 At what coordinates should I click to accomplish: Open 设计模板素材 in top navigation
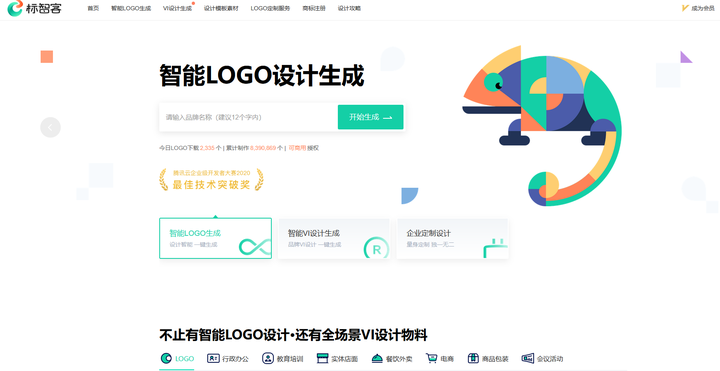221,8
